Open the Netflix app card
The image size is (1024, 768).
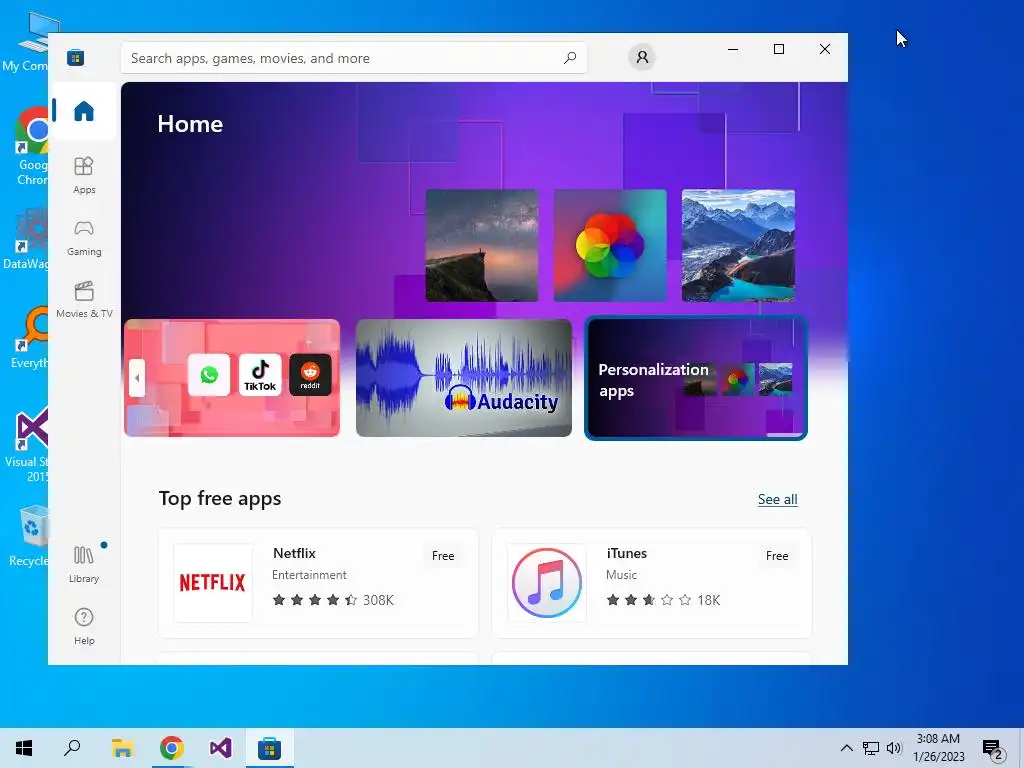tap(318, 583)
